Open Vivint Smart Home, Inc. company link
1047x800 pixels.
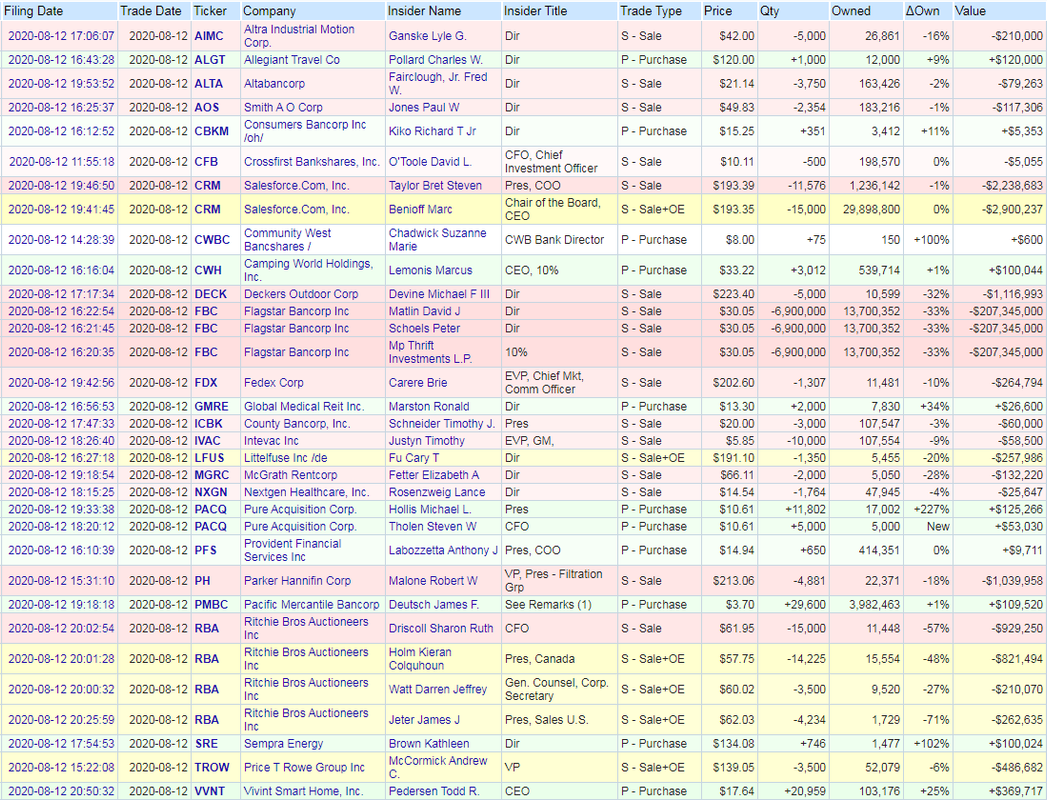(x=303, y=792)
